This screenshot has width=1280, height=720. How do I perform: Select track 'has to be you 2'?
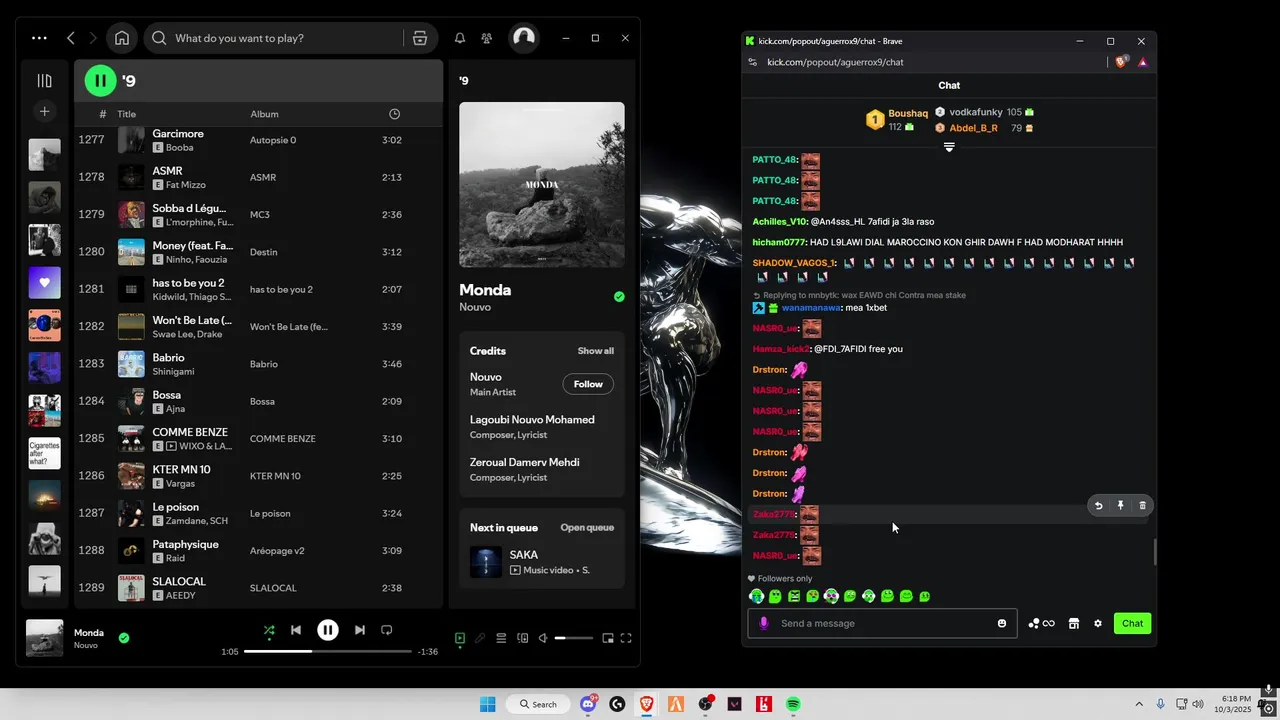point(258,289)
